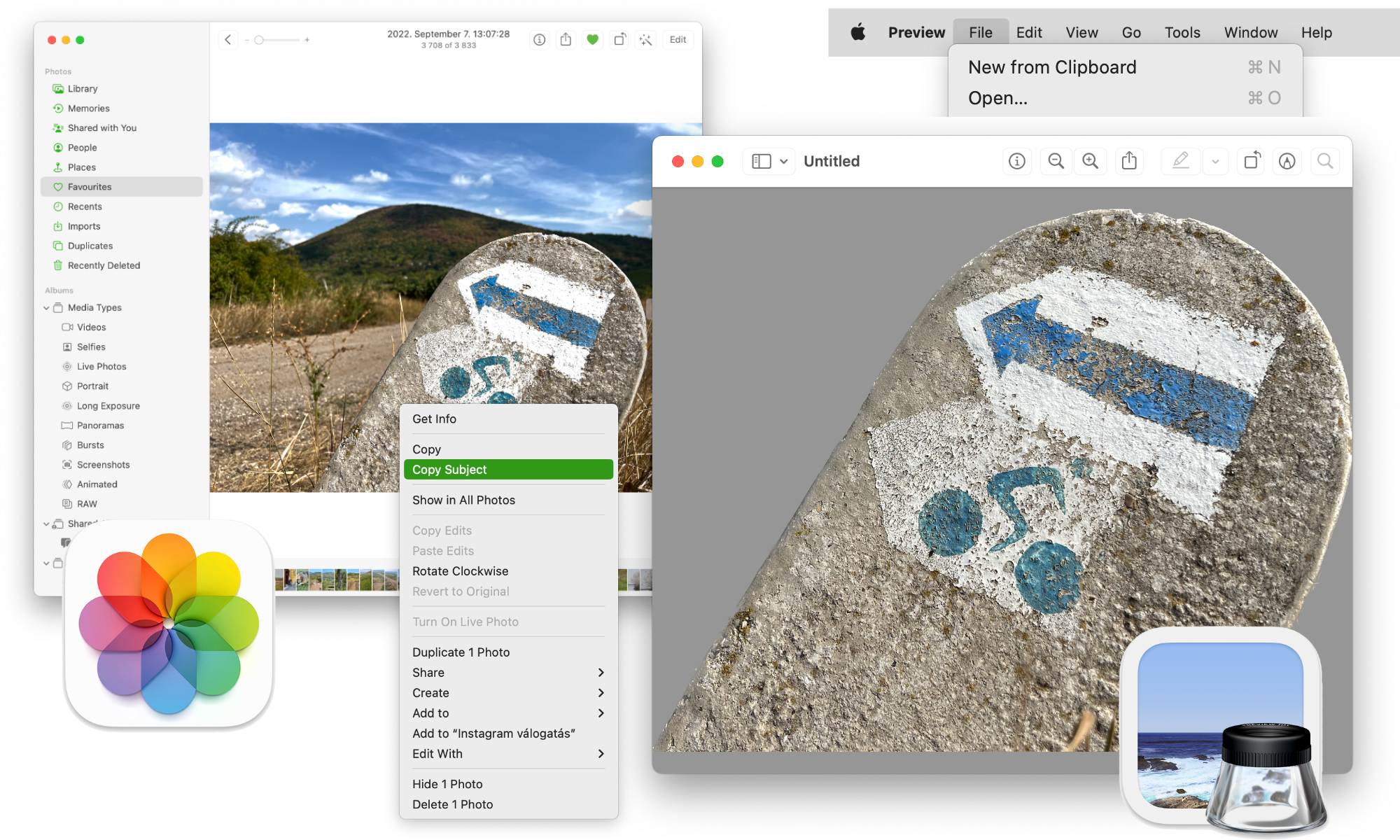Click Share icon in Photos toolbar
This screenshot has width=1400, height=840.
click(566, 40)
